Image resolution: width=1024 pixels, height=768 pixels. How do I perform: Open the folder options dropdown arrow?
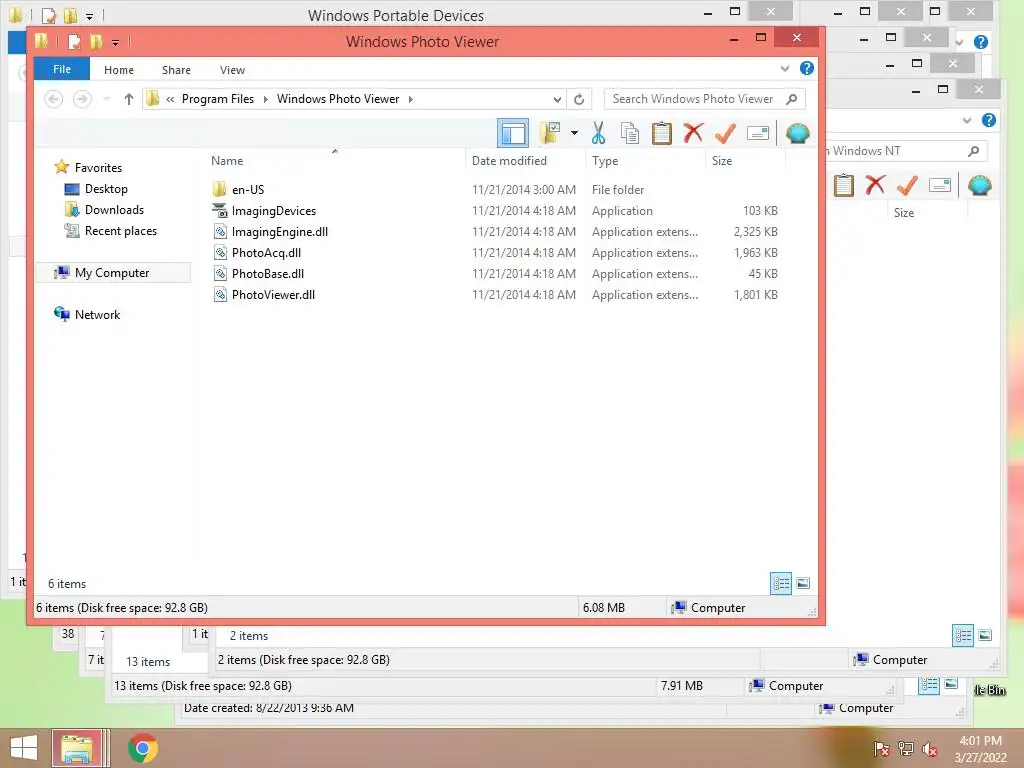pyautogui.click(x=575, y=133)
